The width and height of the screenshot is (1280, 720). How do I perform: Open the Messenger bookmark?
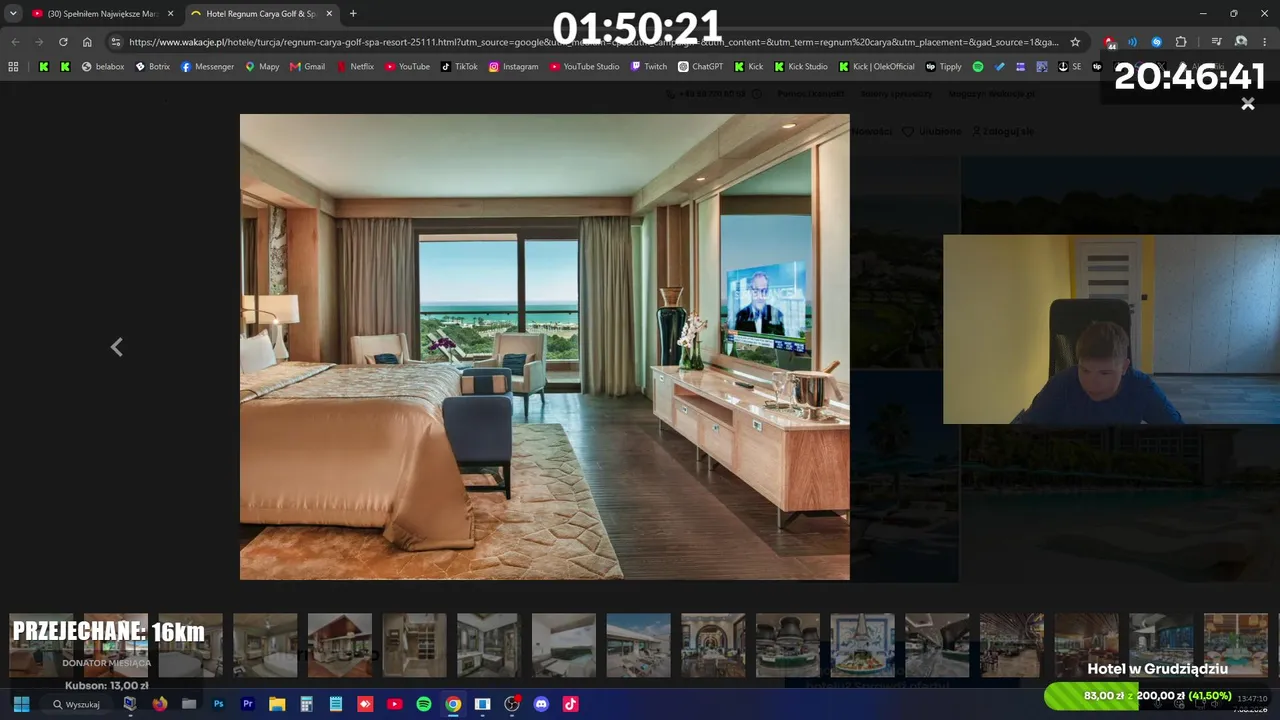tap(207, 67)
